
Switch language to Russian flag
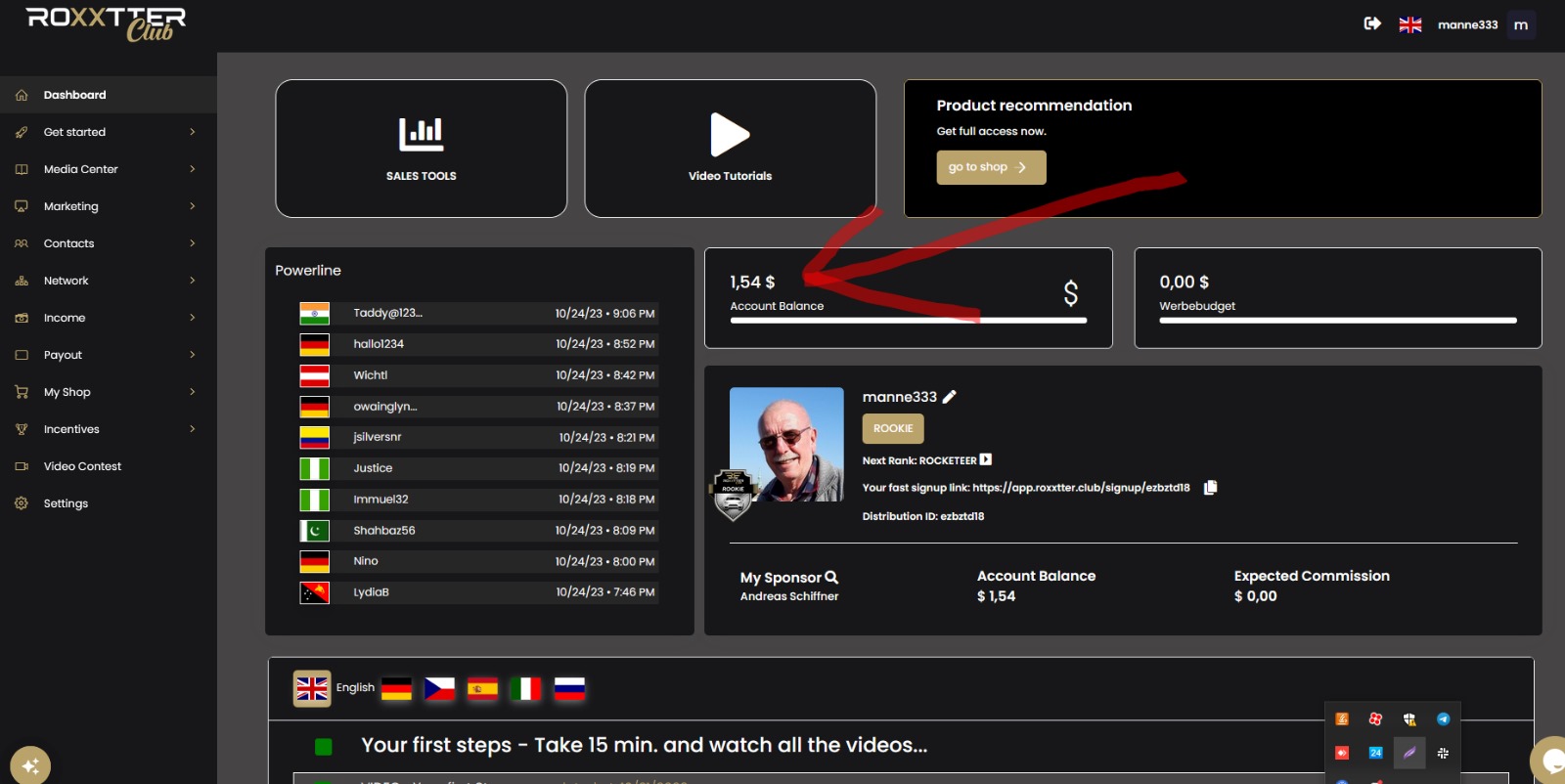tap(569, 689)
